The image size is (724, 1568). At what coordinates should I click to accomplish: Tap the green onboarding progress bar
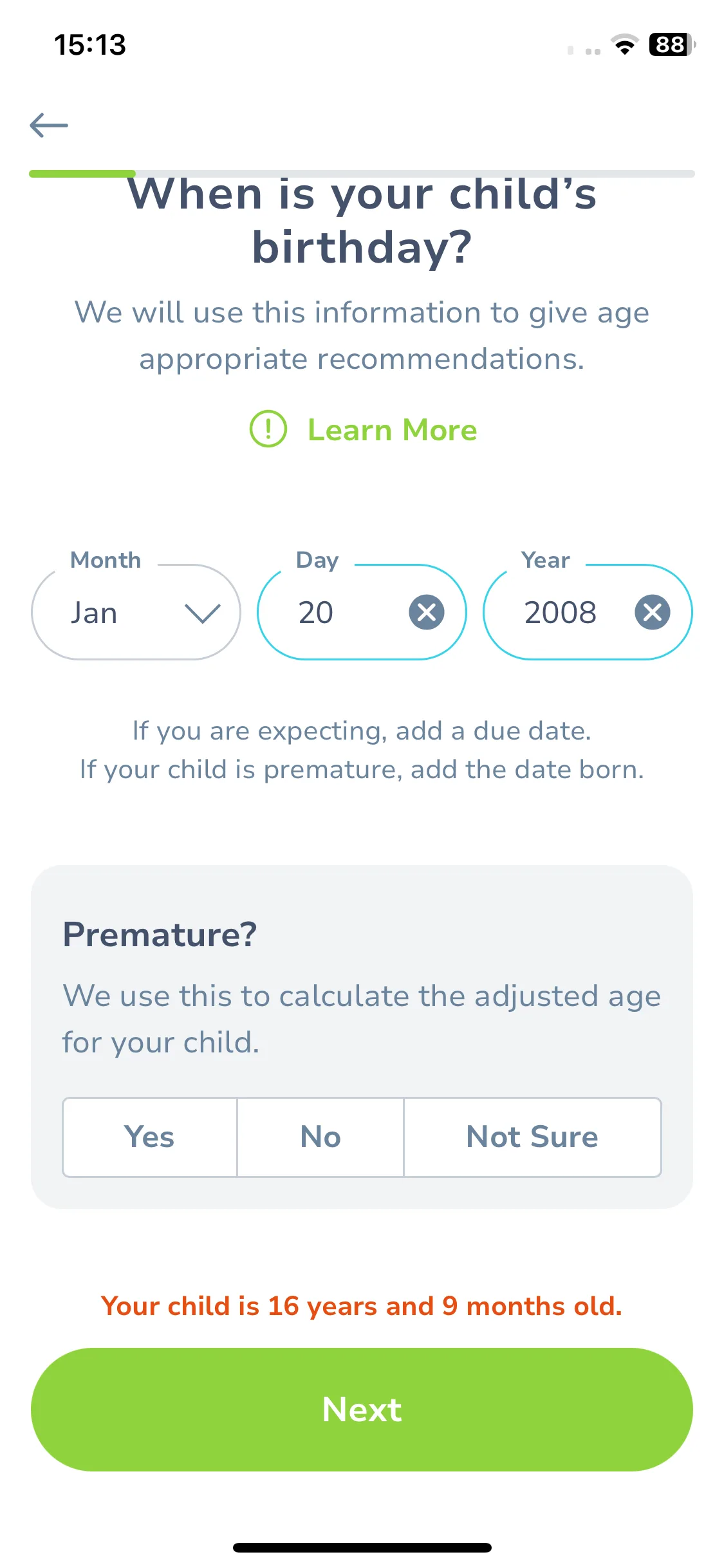coord(82,173)
